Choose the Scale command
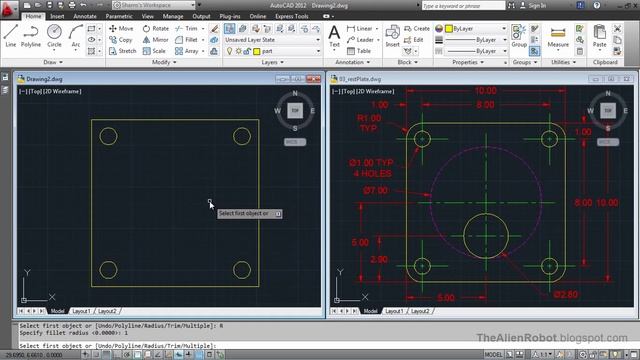This screenshot has width=640, height=360. click(154, 51)
